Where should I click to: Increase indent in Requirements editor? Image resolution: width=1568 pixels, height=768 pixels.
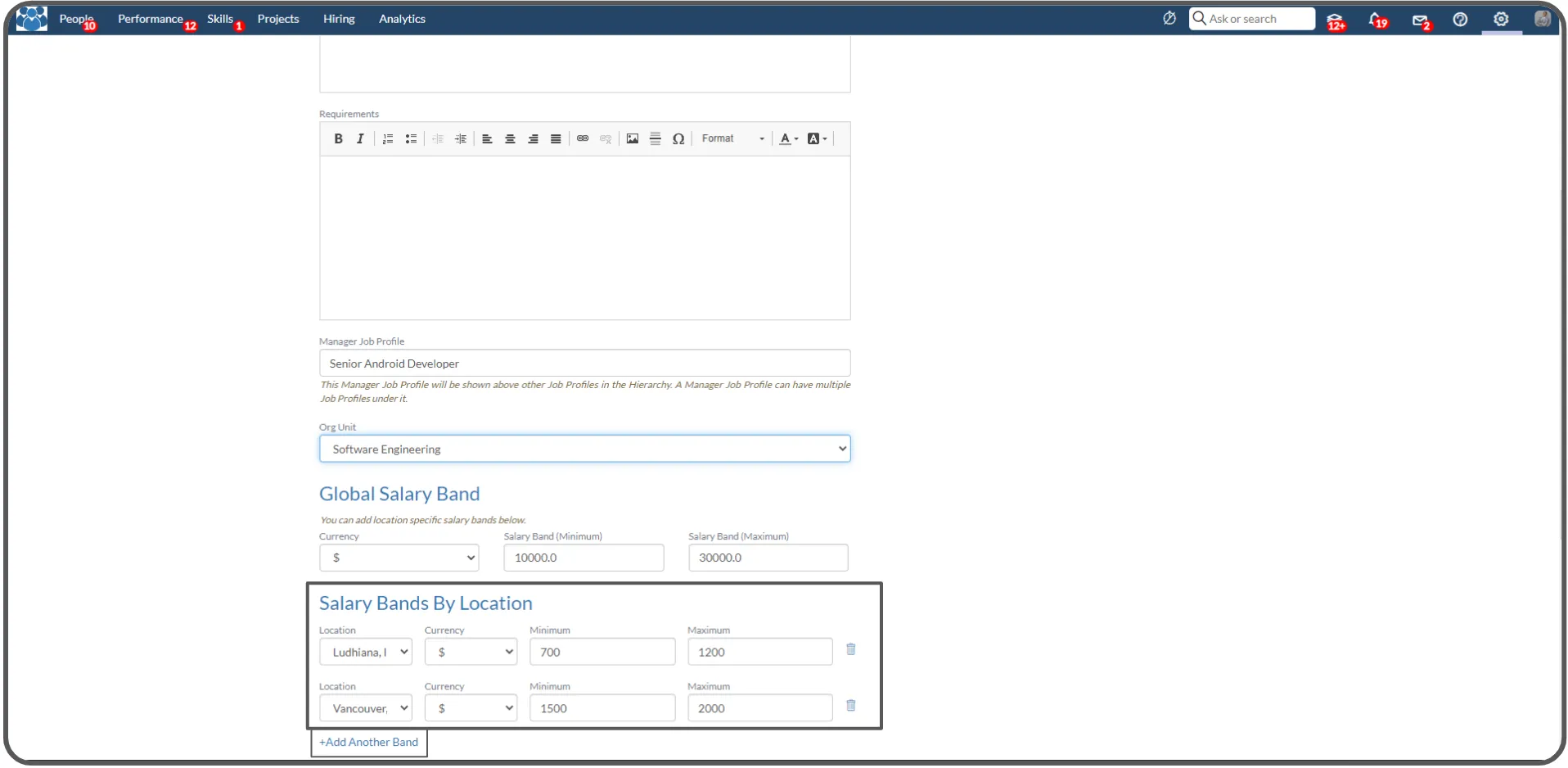tap(461, 139)
